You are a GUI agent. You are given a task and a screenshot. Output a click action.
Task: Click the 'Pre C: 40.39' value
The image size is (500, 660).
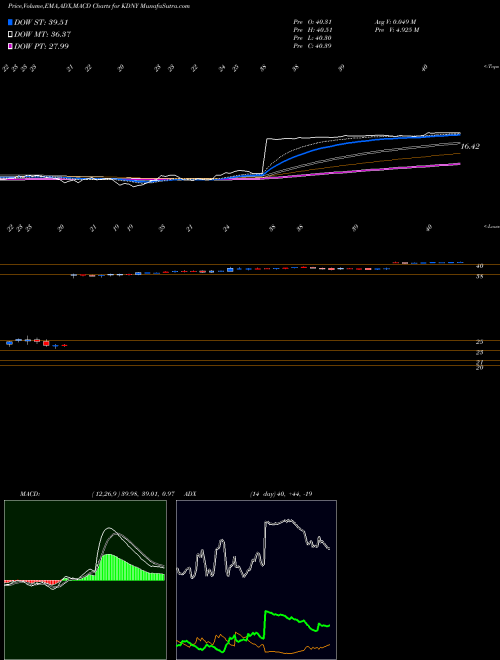[x=313, y=46]
